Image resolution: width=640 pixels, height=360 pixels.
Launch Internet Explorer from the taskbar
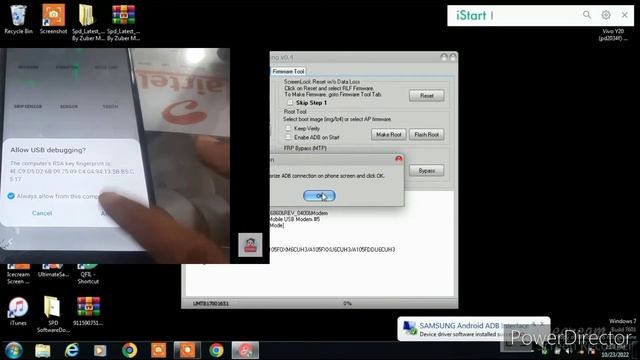tap(71, 350)
